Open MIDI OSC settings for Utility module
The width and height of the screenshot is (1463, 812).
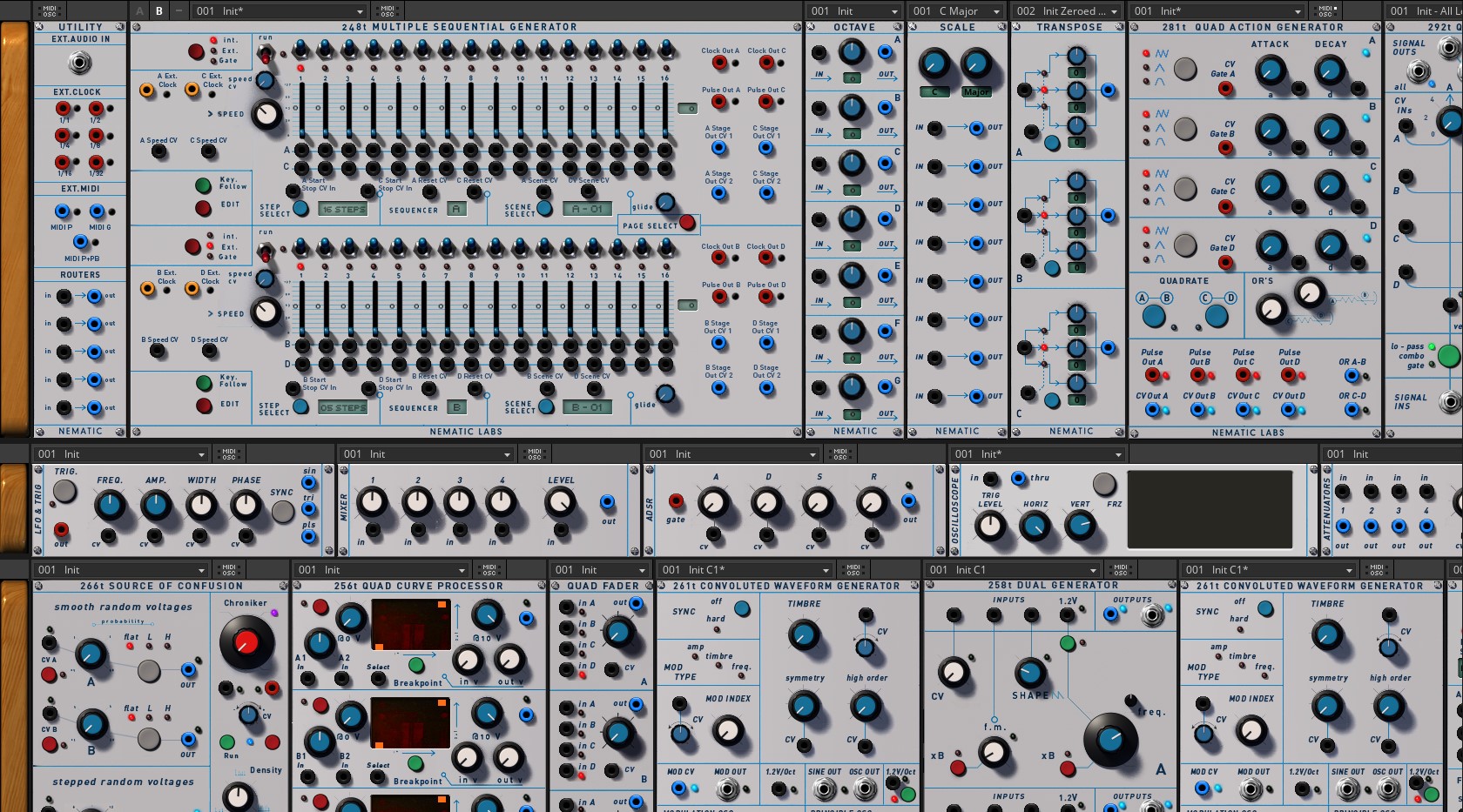50,11
